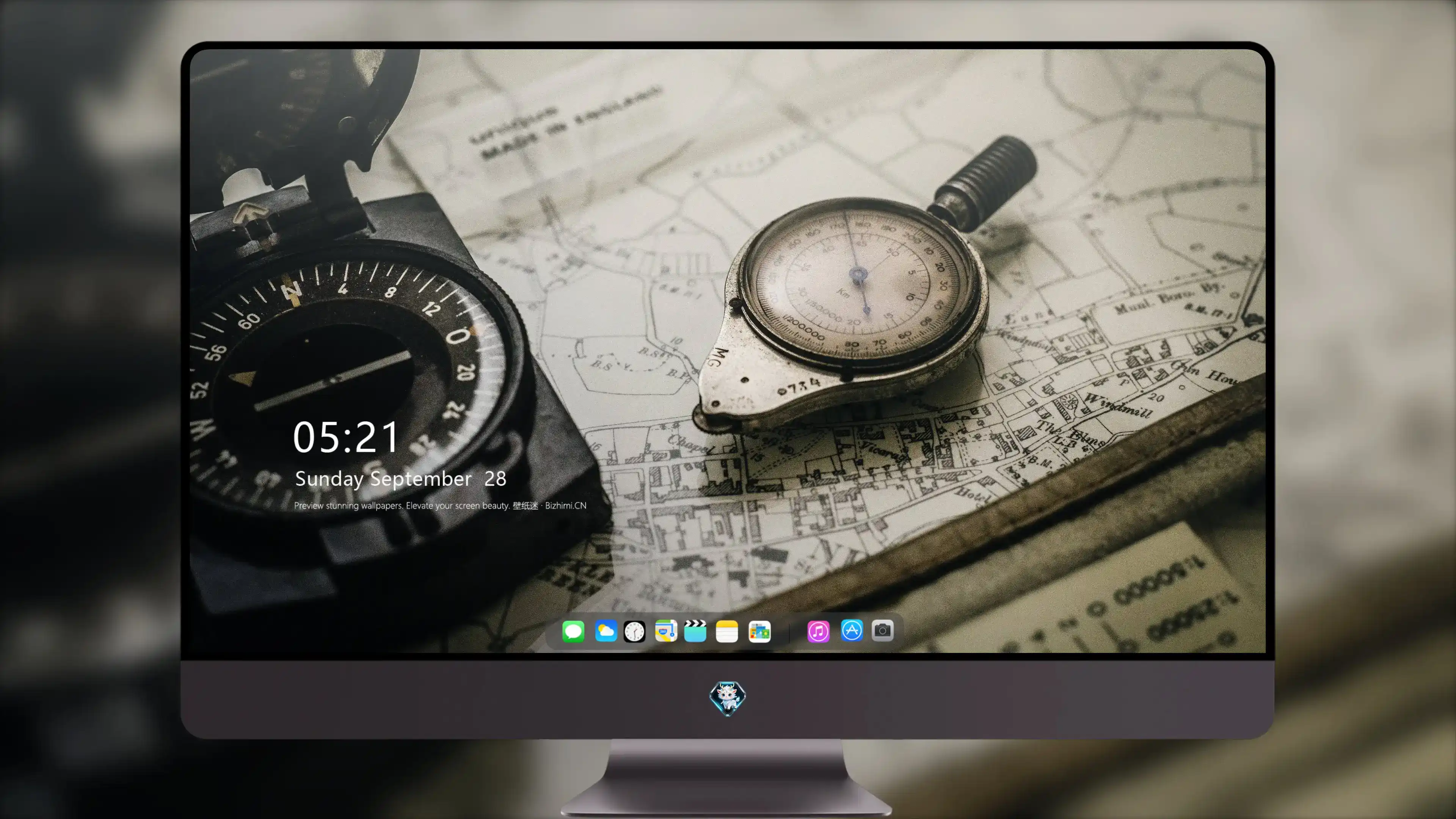The width and height of the screenshot is (1456, 819).
Task: Open the Maps app in the dock
Action: coord(666,631)
